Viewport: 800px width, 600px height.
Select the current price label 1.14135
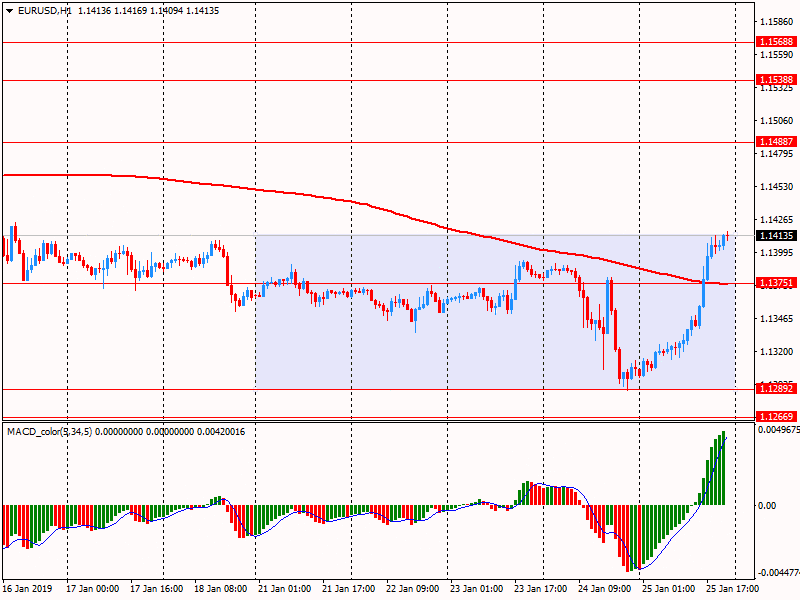(776, 236)
